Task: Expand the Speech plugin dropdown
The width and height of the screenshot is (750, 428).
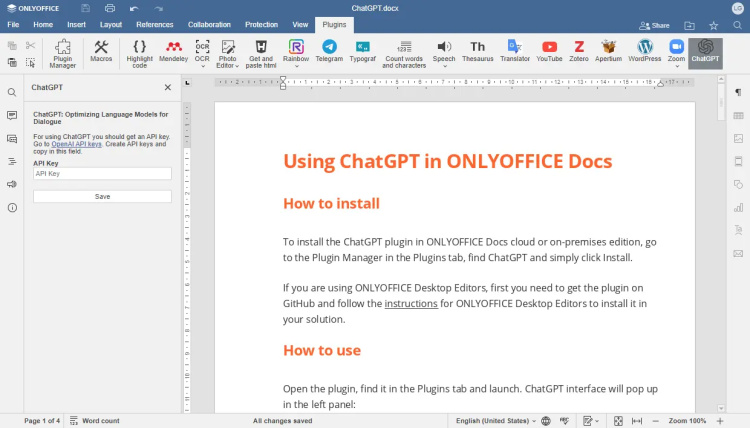Action: click(444, 66)
